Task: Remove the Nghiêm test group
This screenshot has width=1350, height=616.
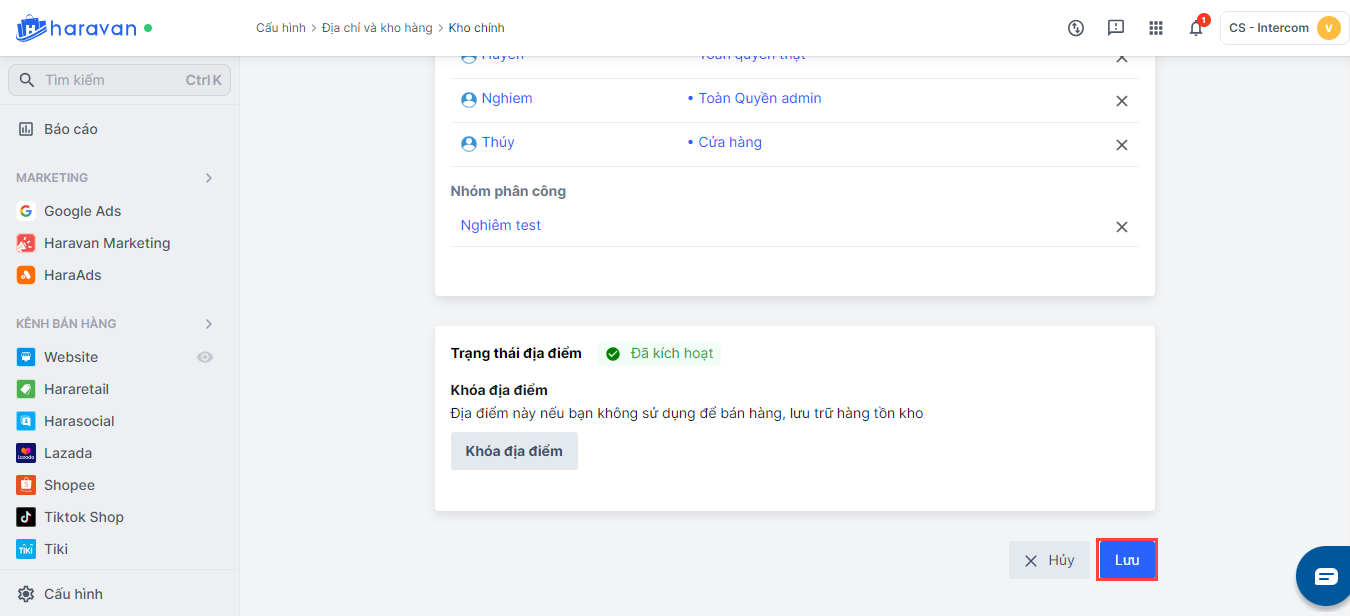Action: point(1122,227)
